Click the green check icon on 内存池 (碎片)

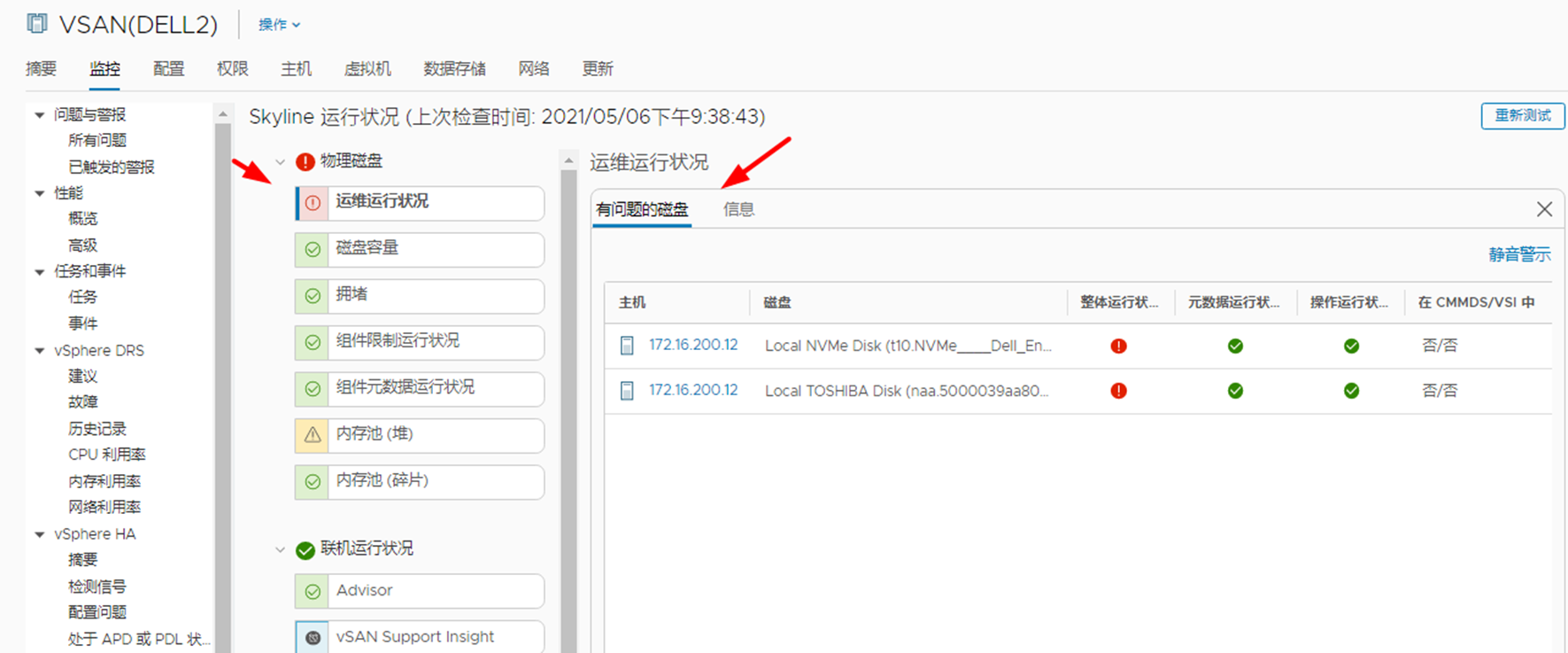pos(313,482)
